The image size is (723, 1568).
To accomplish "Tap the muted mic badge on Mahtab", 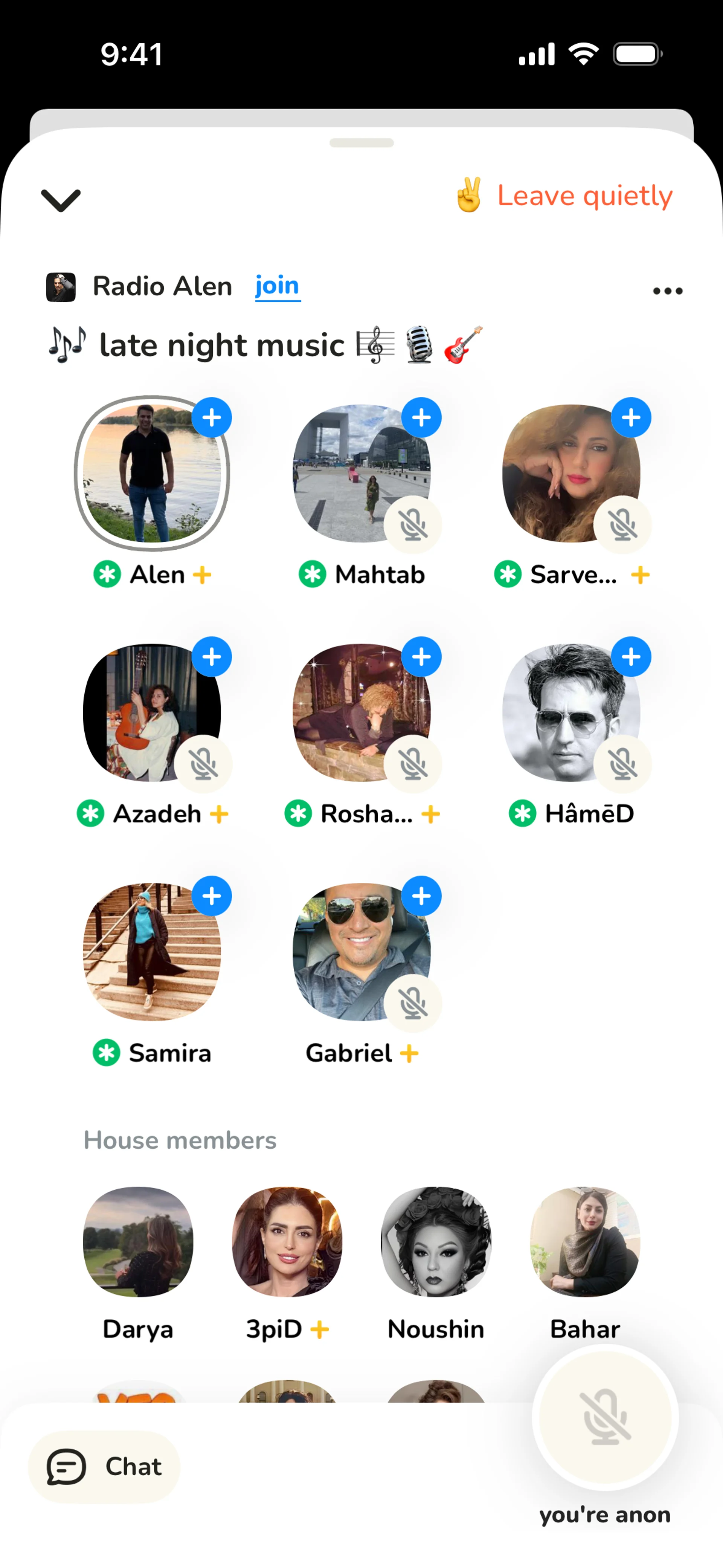I will pos(413,525).
